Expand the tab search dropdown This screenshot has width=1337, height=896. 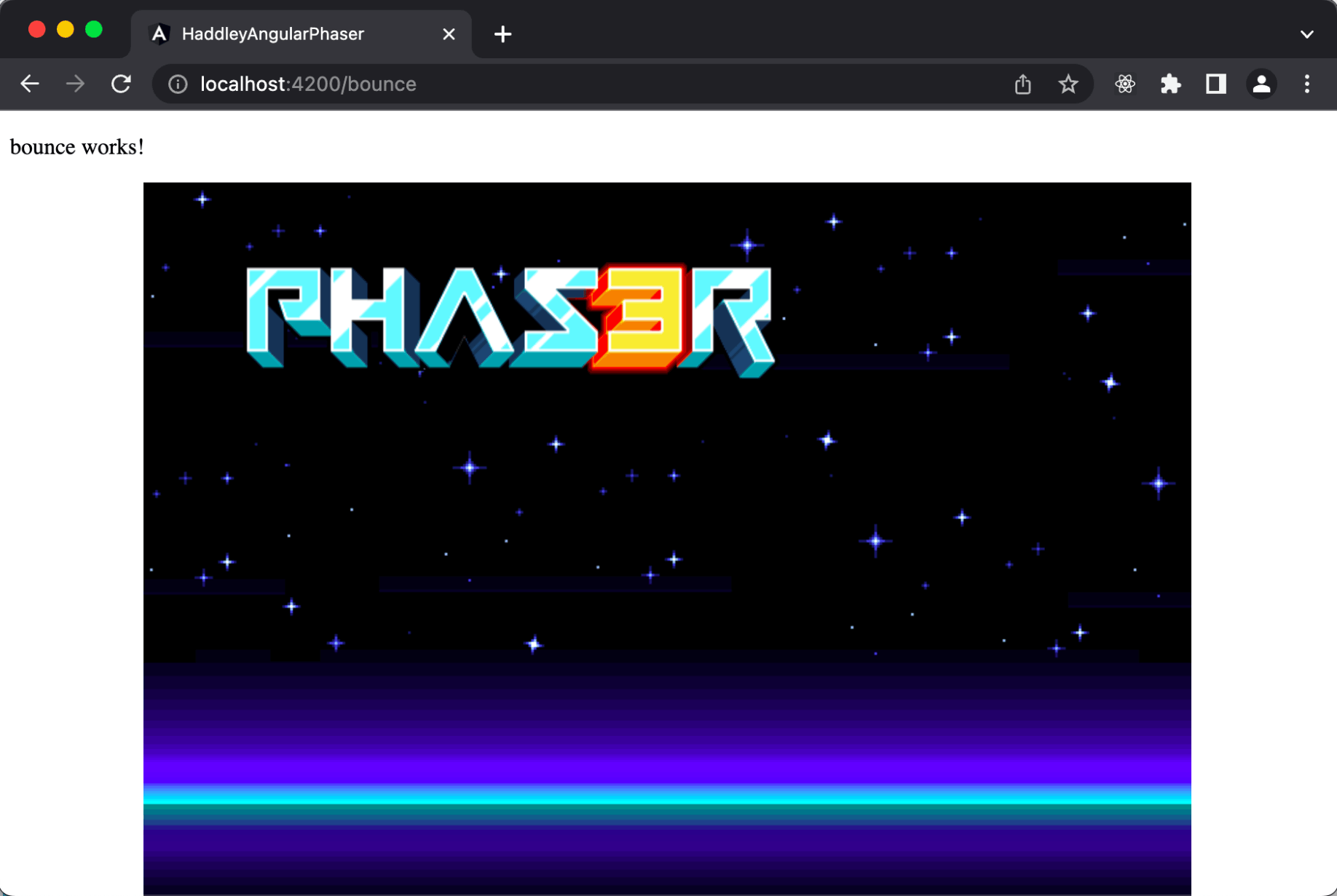1306,34
